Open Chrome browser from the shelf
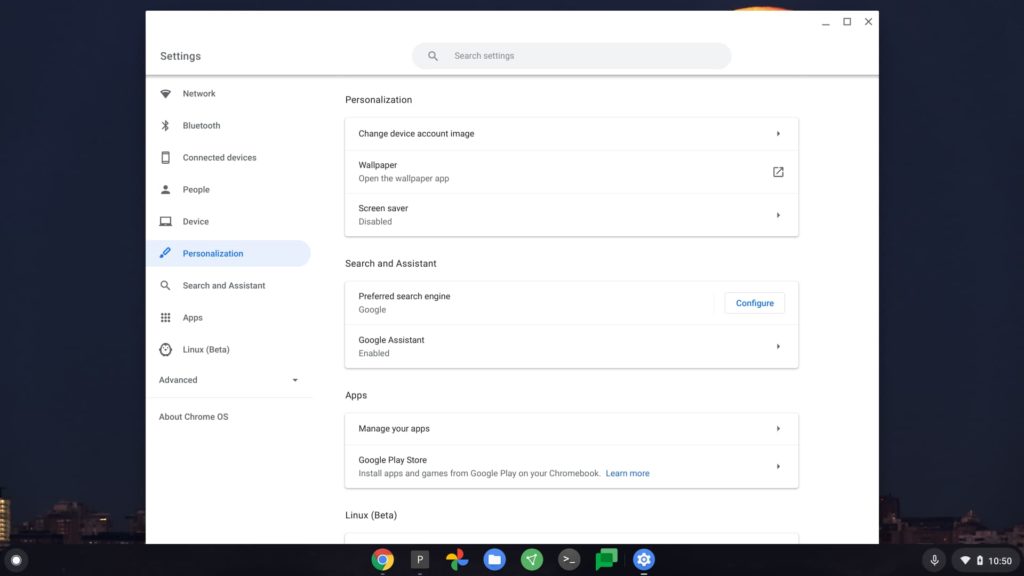 383,560
